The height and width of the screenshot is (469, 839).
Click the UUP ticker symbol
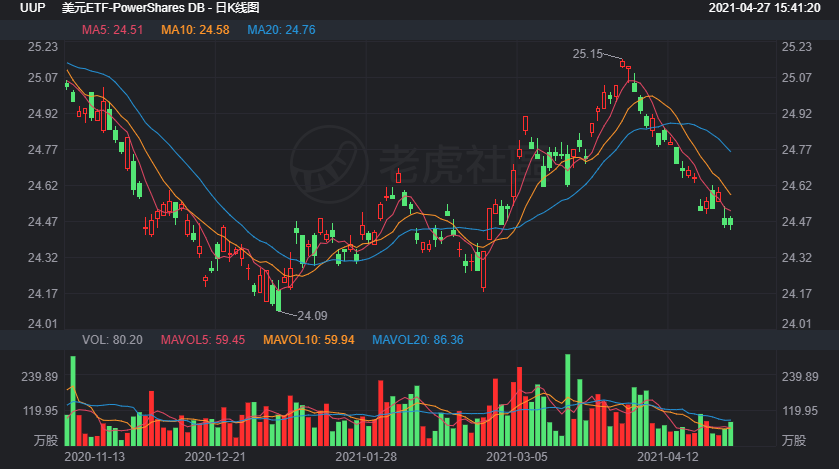(x=33, y=8)
